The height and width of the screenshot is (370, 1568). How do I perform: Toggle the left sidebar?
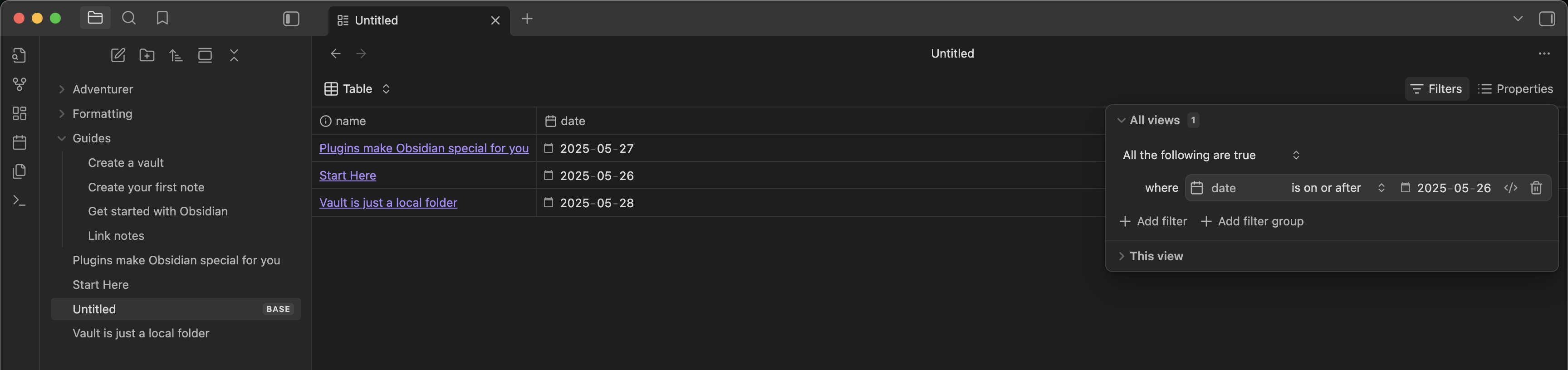[291, 19]
